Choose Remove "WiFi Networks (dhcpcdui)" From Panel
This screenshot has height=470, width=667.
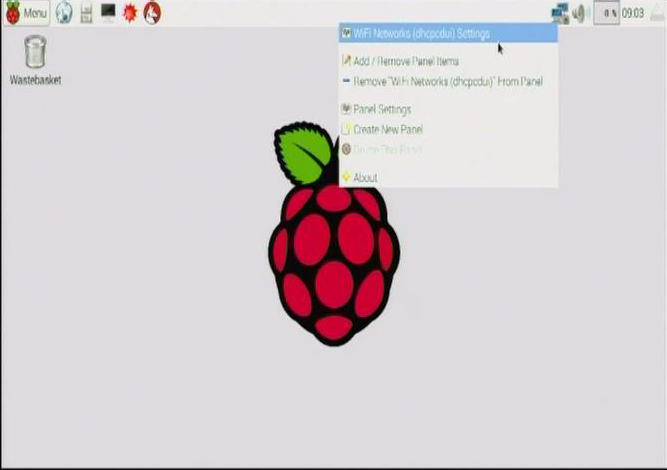(448, 81)
